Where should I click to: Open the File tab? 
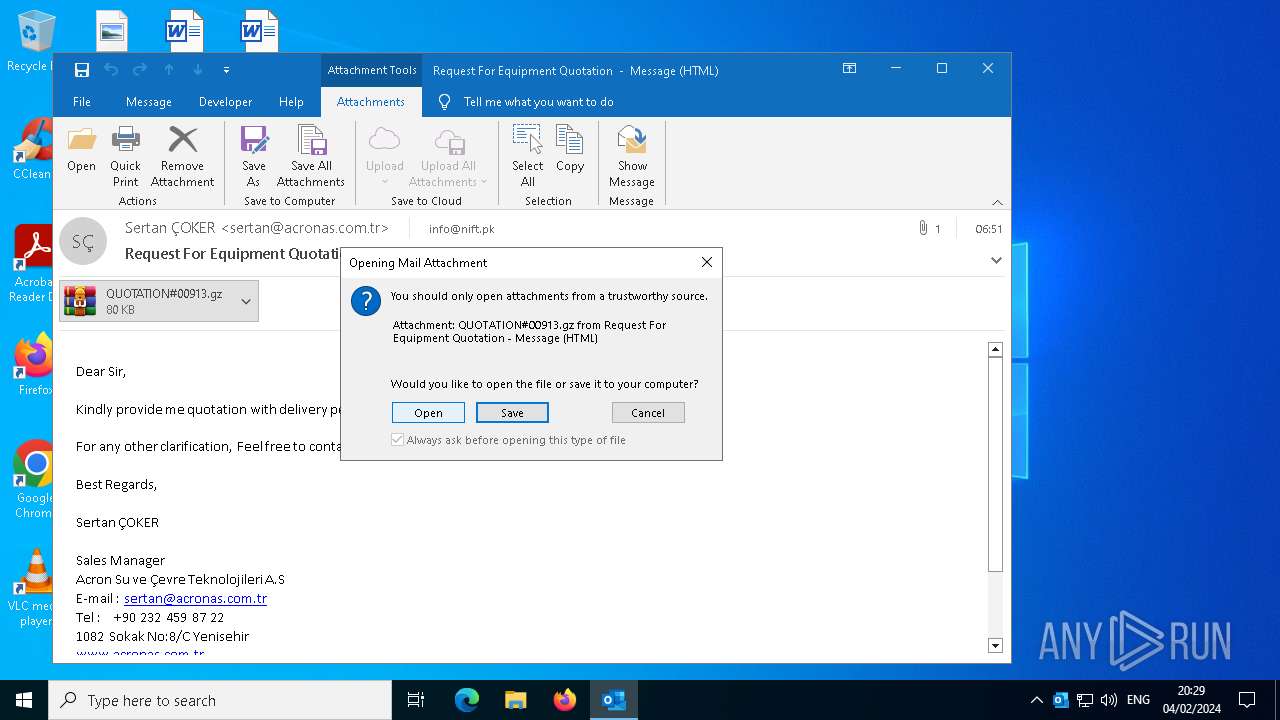click(82, 102)
